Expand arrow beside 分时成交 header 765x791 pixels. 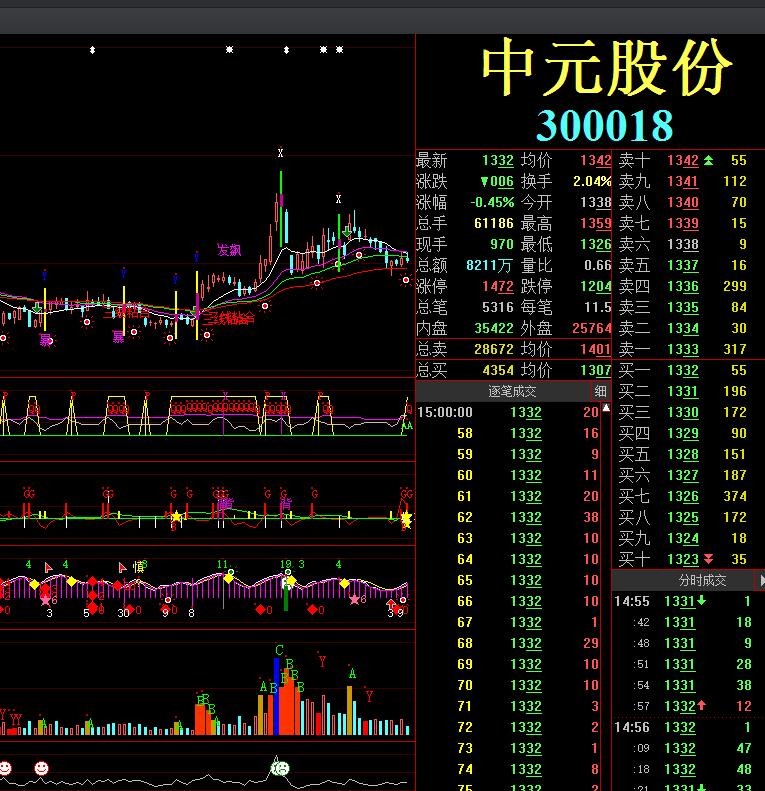[x=761, y=581]
